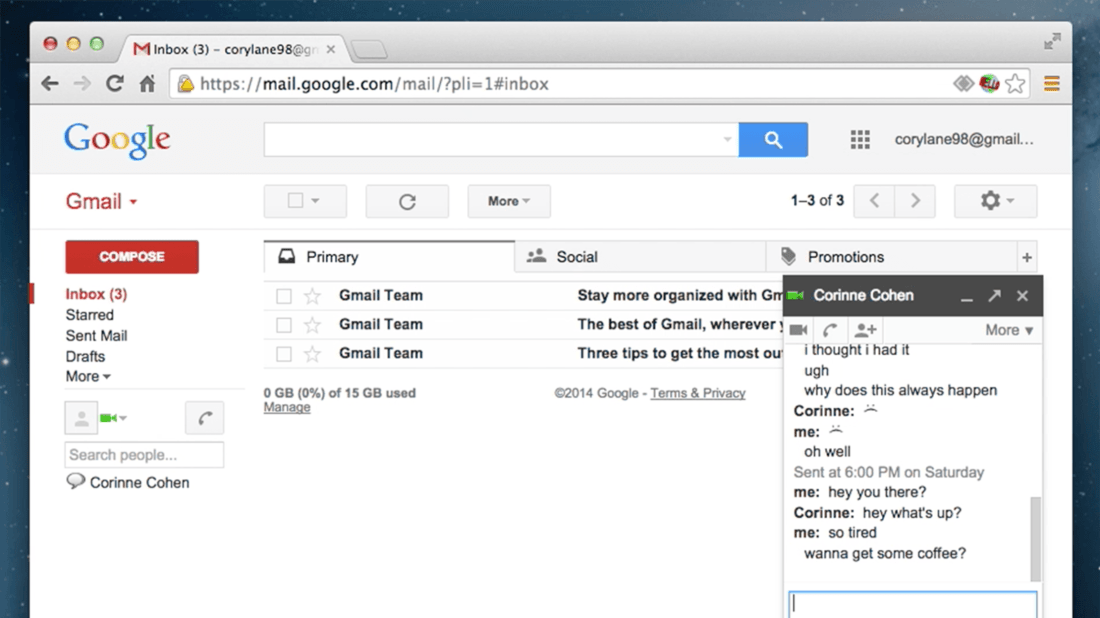The height and width of the screenshot is (618, 1100).
Task: Tick the 'Three tips' email checkbox
Action: [283, 354]
